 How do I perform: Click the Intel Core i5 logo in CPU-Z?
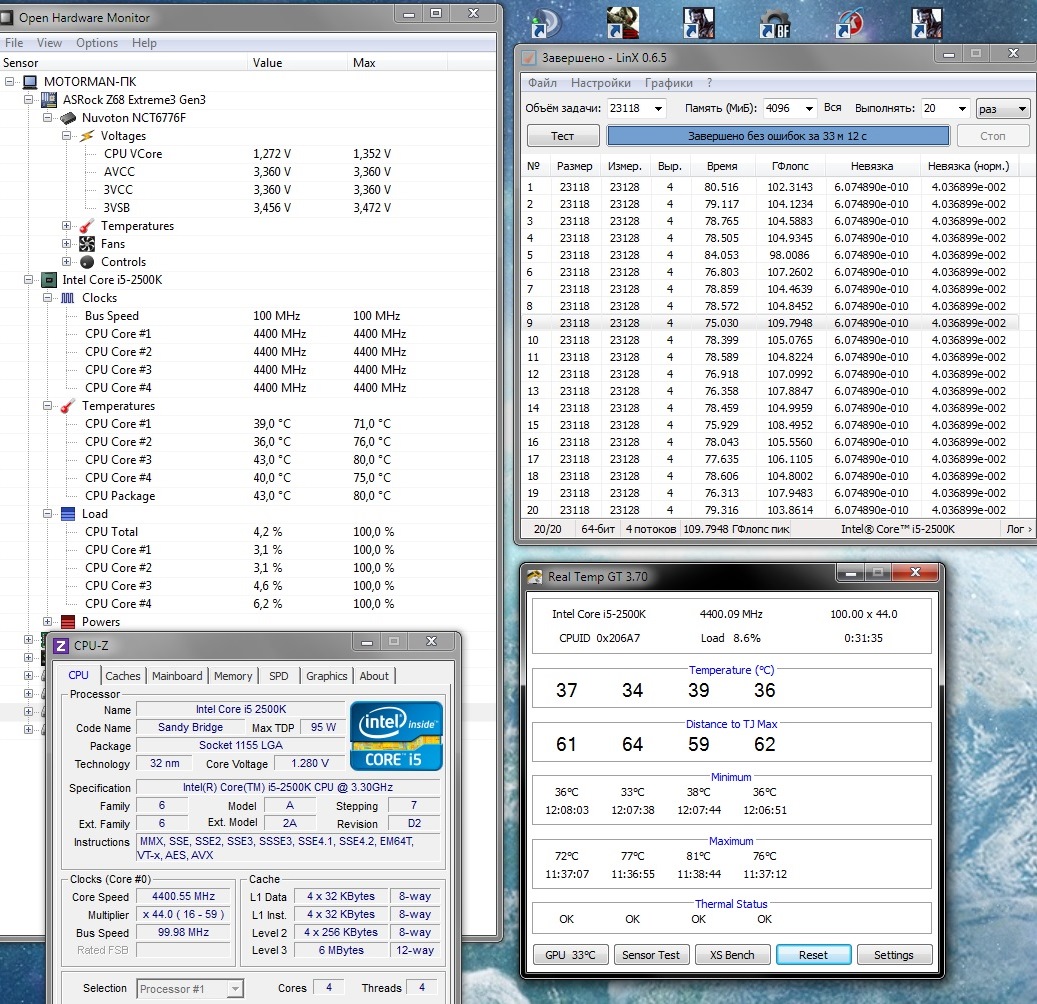tap(395, 736)
